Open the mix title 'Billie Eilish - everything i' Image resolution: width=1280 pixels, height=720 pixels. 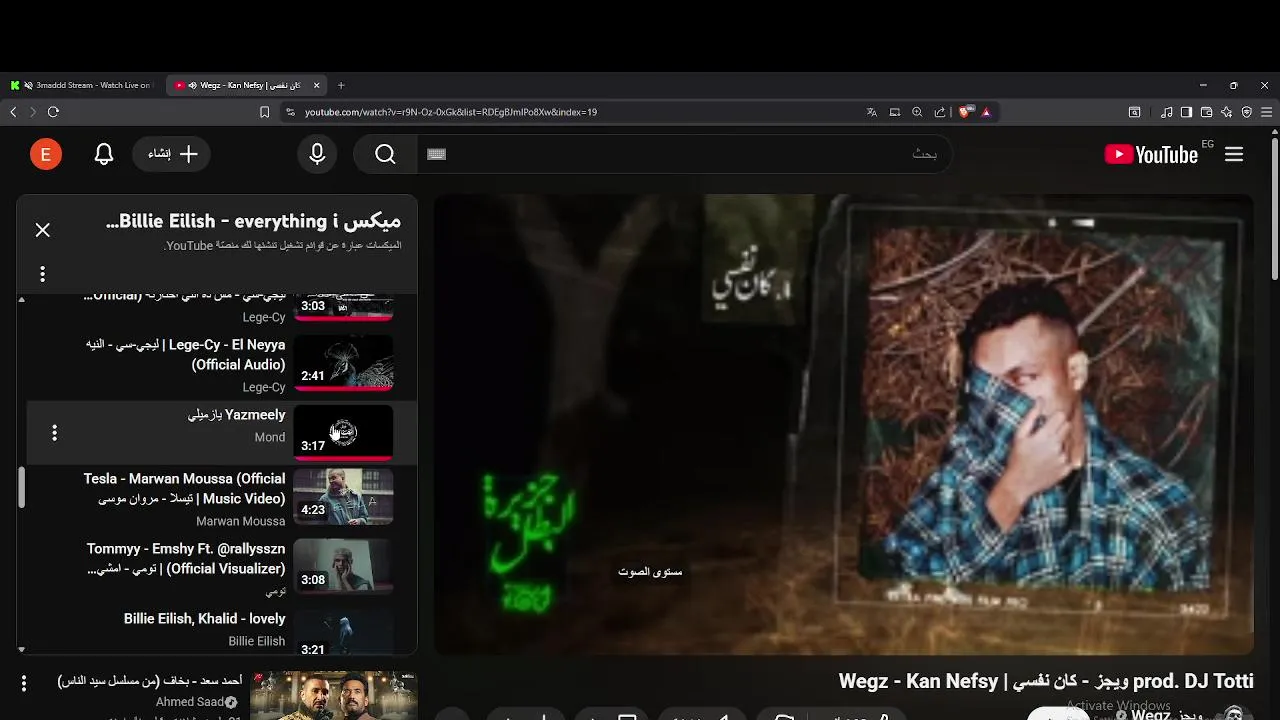(253, 221)
